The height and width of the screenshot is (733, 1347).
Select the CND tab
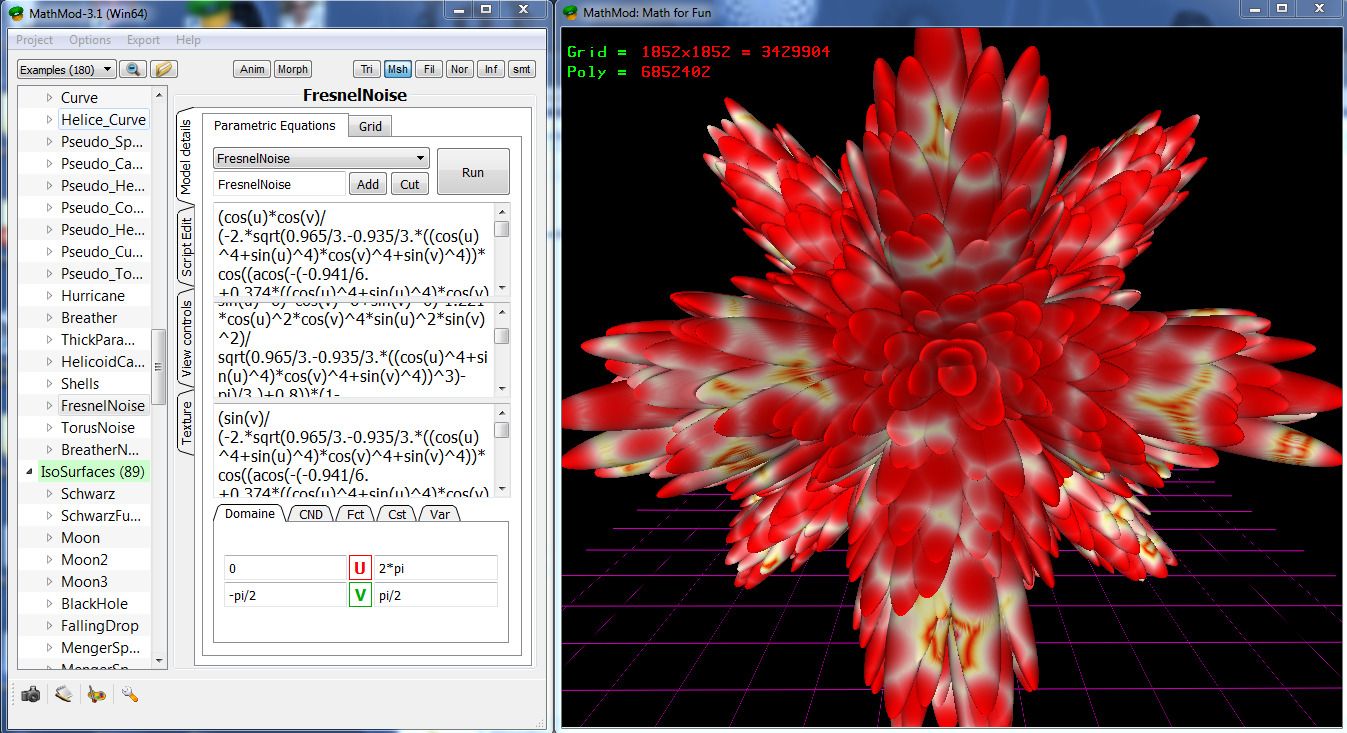pyautogui.click(x=310, y=513)
